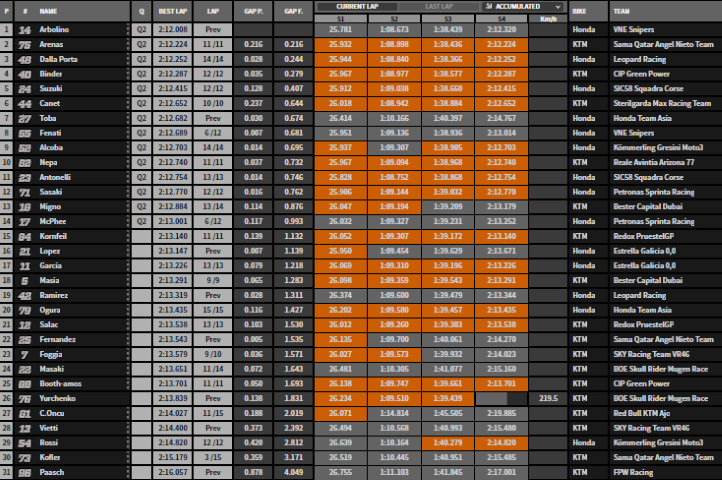Viewport: 722px width, 480px height.
Task: Click rider number 44 badge for Canet
Action: coord(24,104)
